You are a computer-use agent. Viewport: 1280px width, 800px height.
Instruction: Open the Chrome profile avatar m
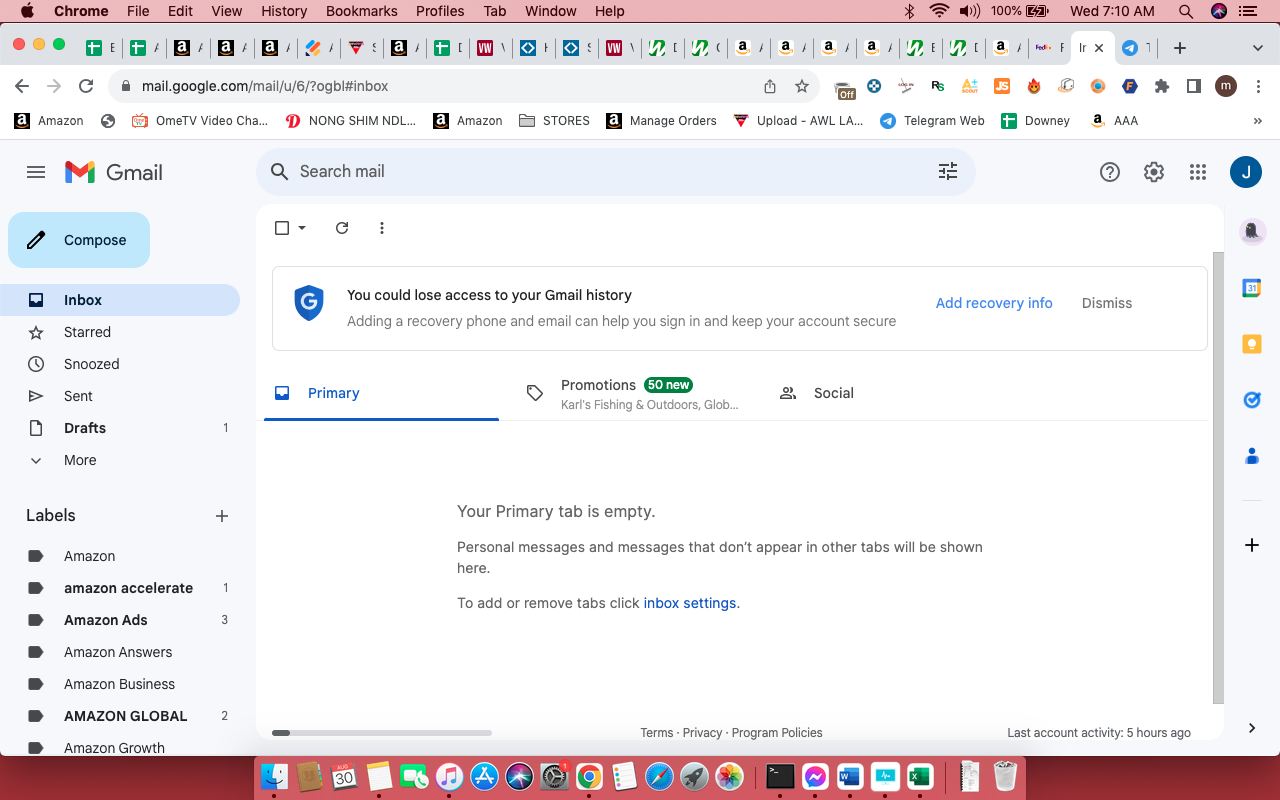click(x=1226, y=86)
